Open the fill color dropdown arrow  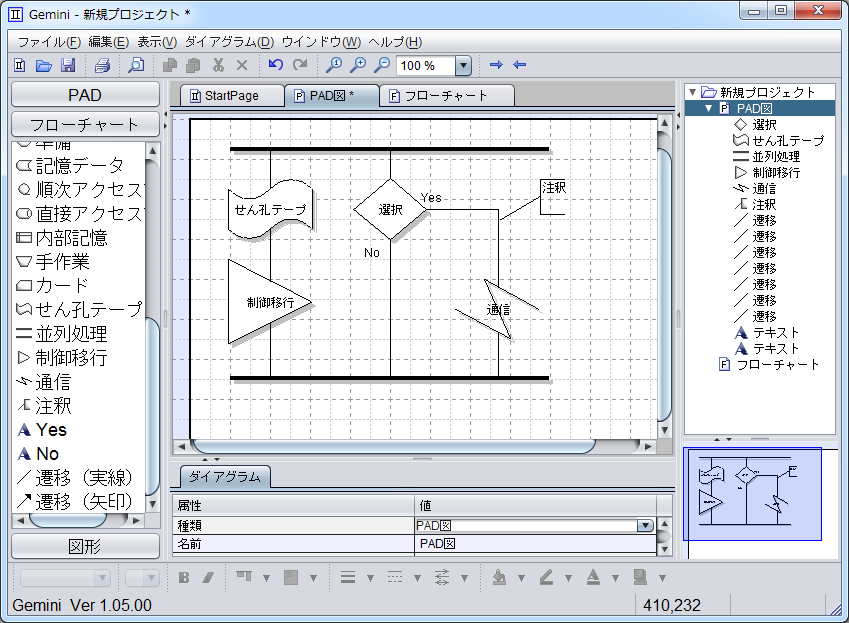(x=521, y=579)
